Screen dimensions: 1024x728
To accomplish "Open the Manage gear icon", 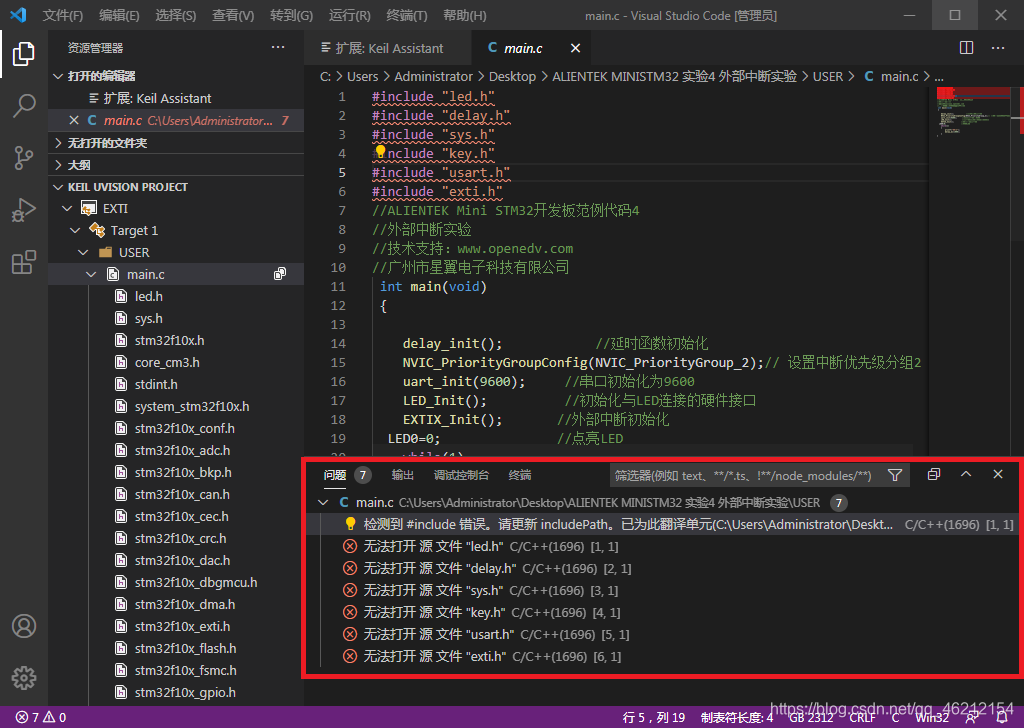I will 24,678.
